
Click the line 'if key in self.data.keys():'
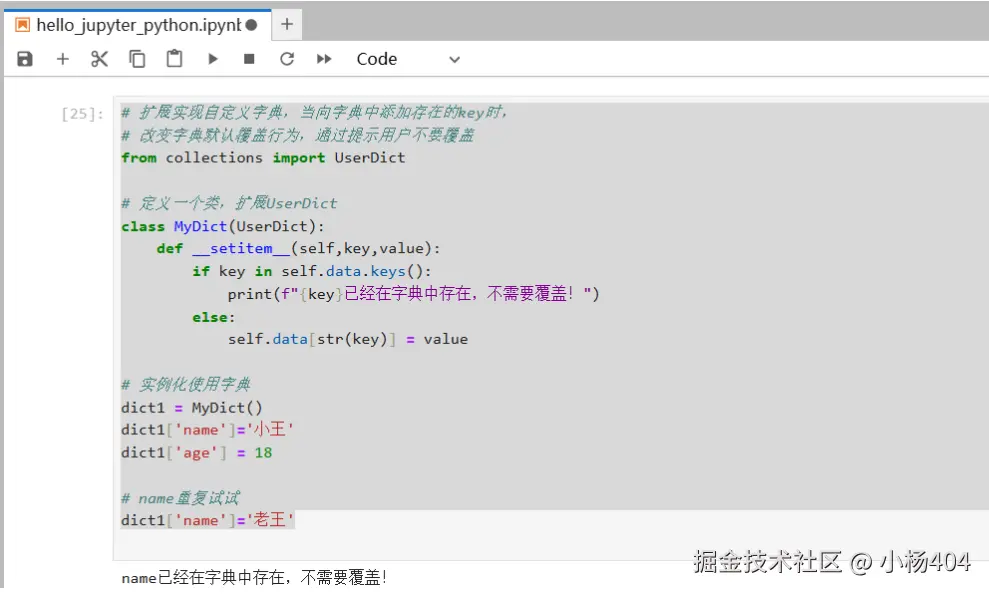(312, 271)
